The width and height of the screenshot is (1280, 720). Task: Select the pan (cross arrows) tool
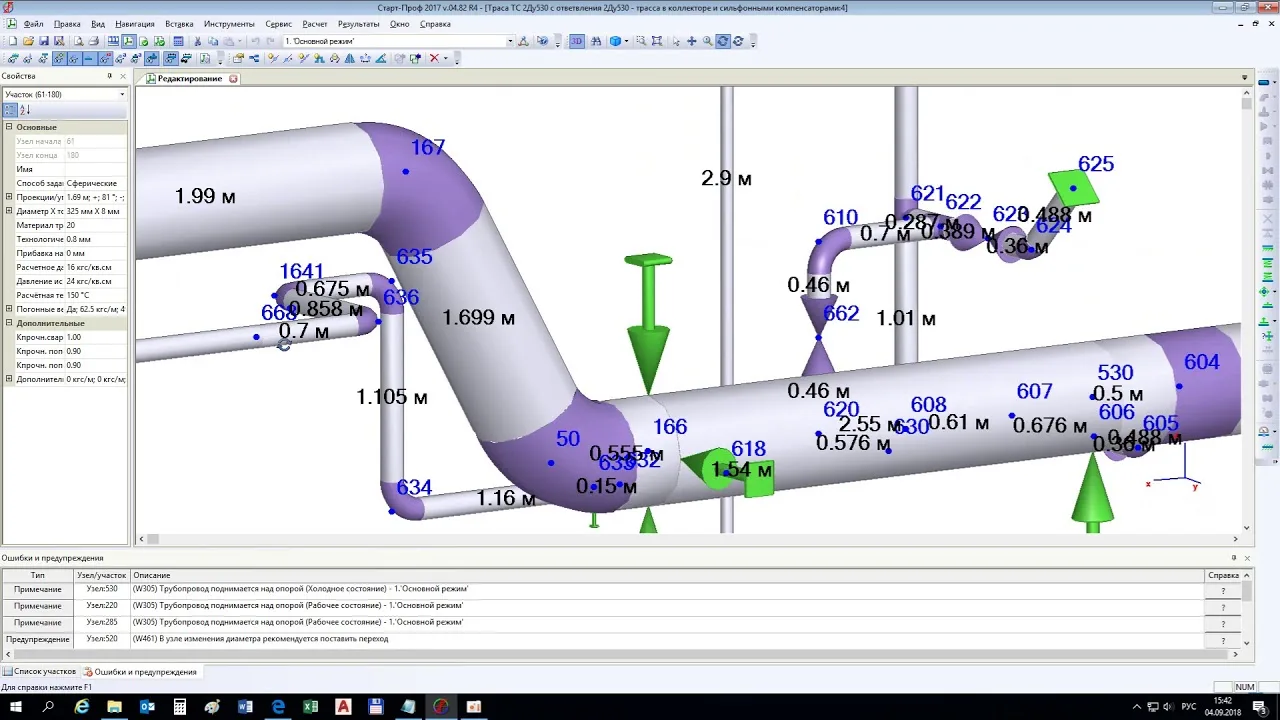click(691, 41)
